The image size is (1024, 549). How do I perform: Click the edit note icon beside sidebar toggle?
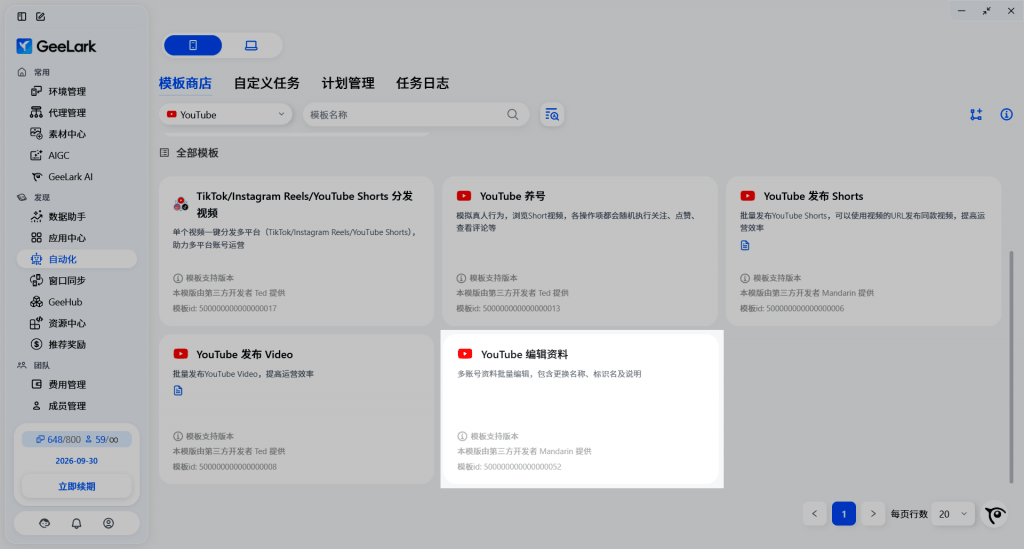coord(40,16)
